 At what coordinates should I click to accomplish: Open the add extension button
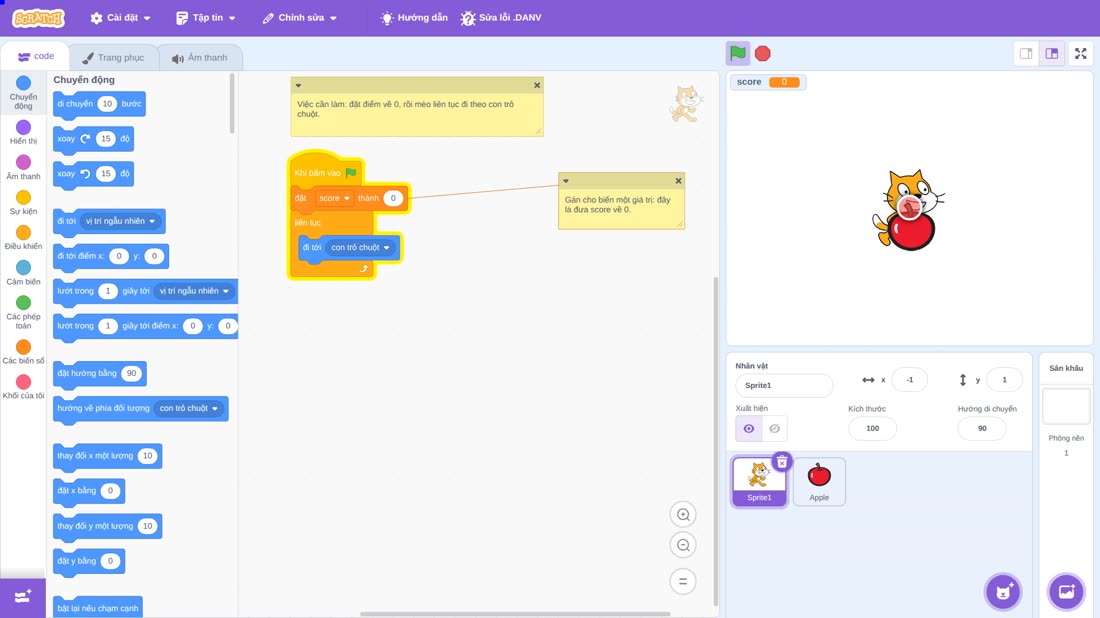tap(22, 597)
